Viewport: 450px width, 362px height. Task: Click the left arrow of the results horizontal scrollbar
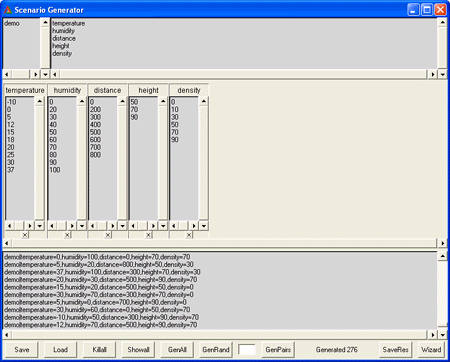coord(7,335)
